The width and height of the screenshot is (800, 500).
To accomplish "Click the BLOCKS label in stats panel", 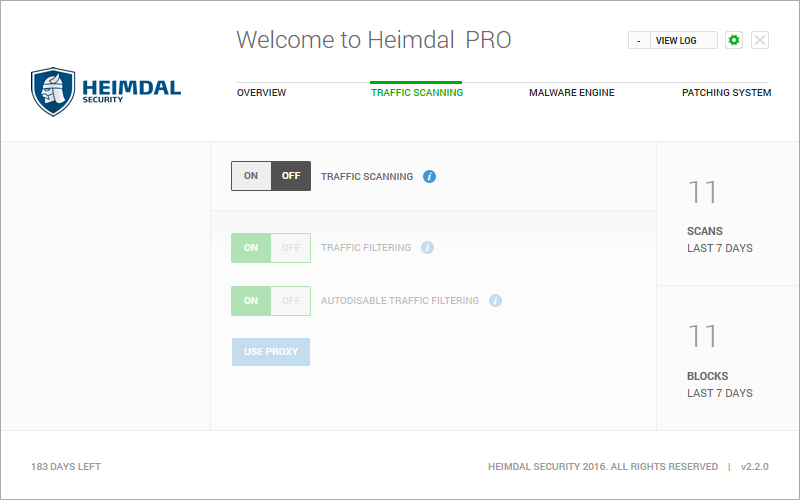I will [x=707, y=376].
